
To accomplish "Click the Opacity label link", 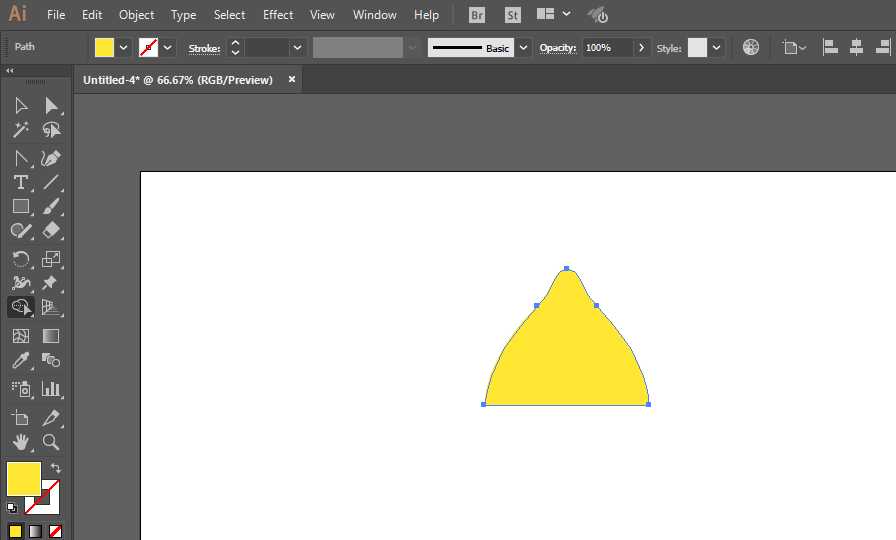I will click(x=558, y=47).
